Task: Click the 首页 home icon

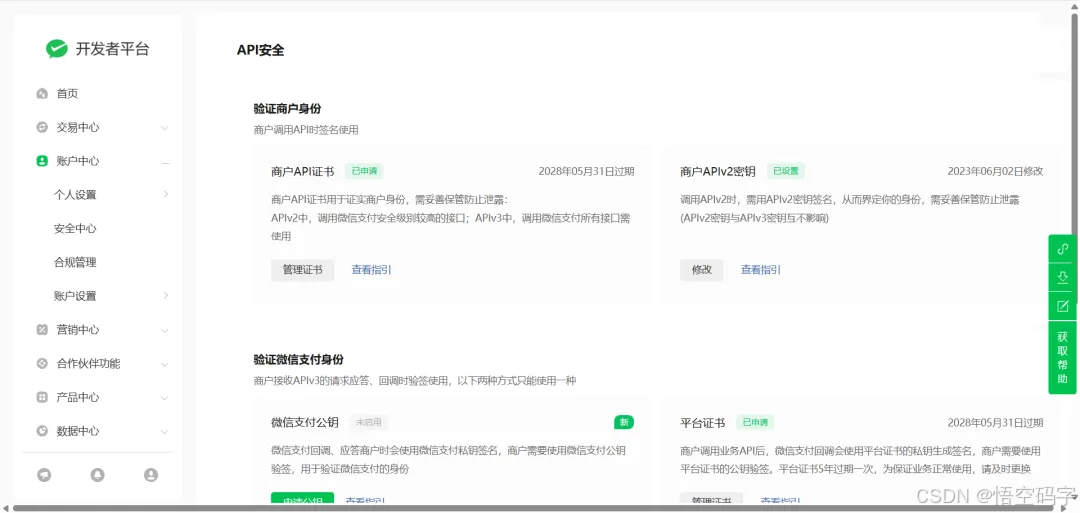Action: click(x=42, y=94)
